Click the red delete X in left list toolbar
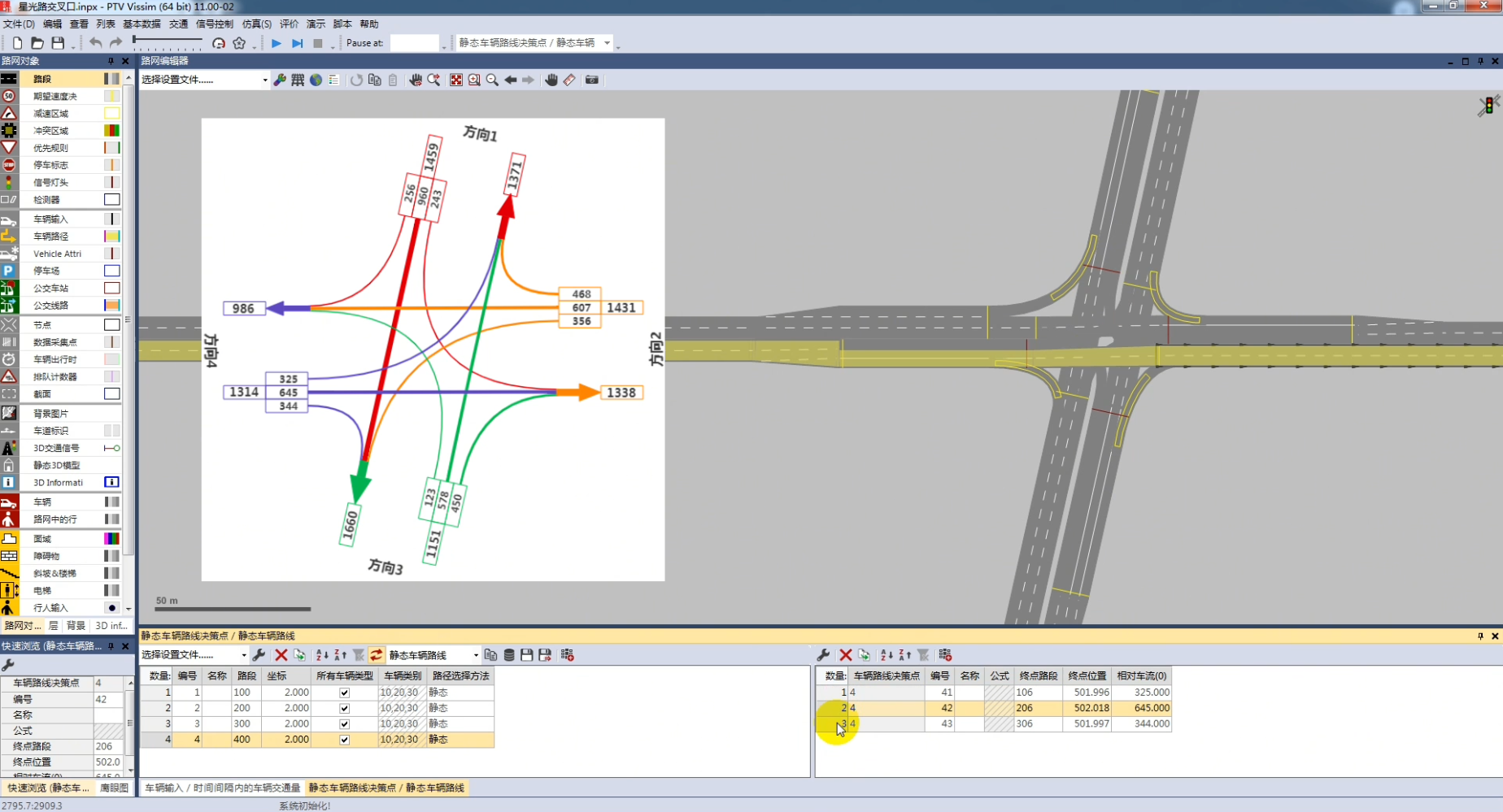The image size is (1503, 812). [x=281, y=655]
